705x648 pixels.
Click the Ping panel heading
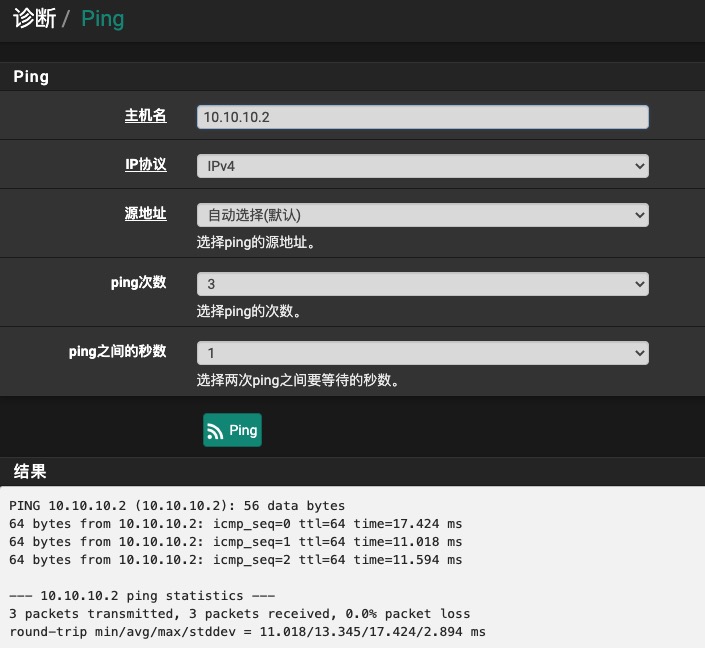tap(31, 77)
